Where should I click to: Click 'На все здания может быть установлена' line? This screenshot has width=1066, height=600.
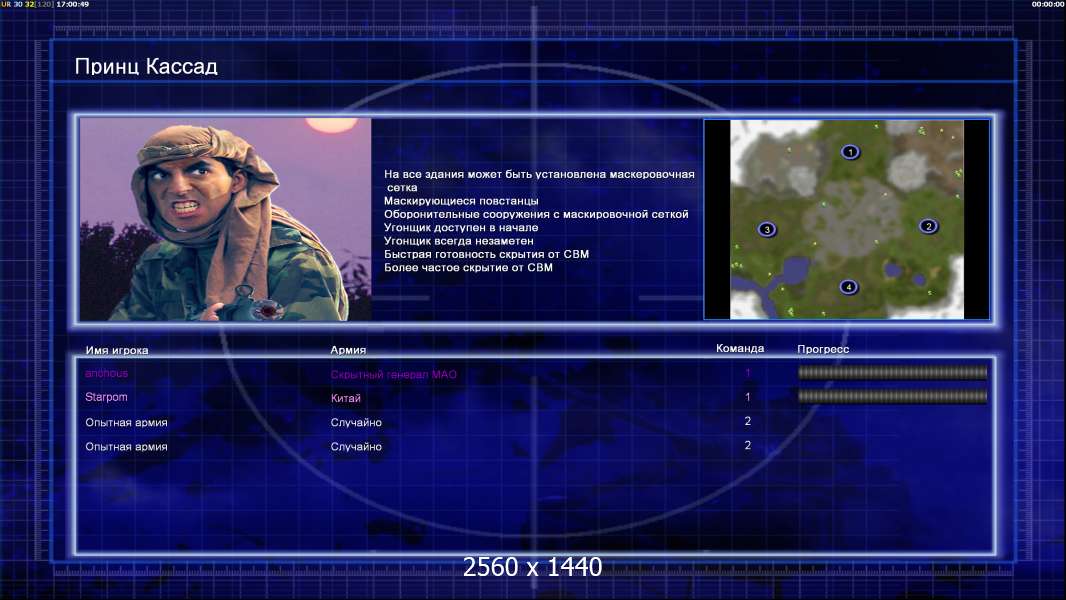(x=539, y=175)
